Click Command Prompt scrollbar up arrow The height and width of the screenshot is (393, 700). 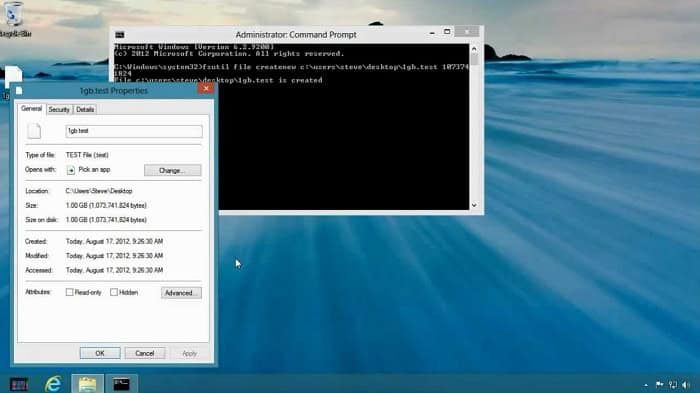pyautogui.click(x=474, y=49)
